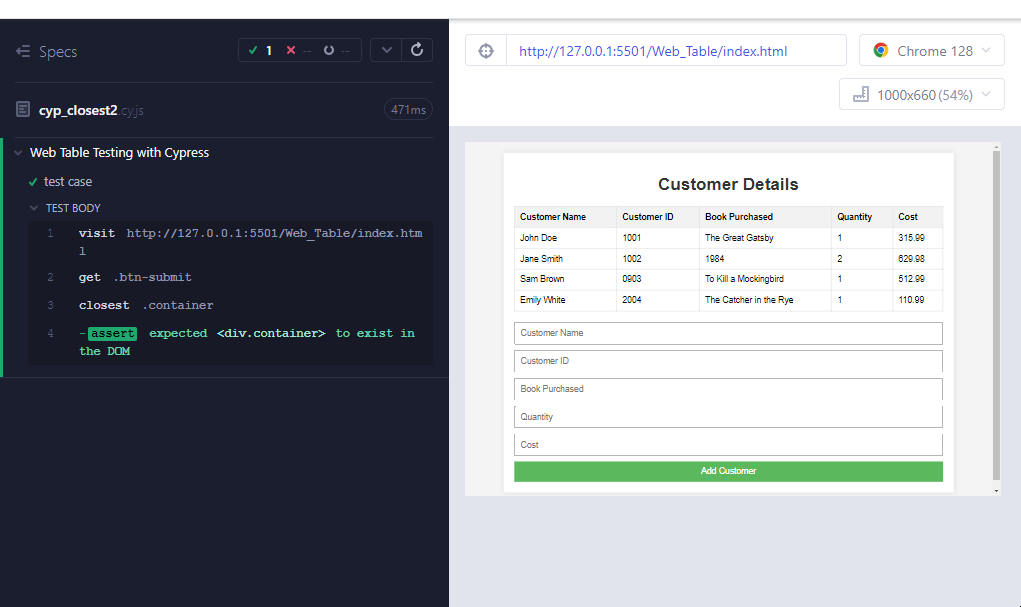Click the rerun all tests icon

[417, 50]
